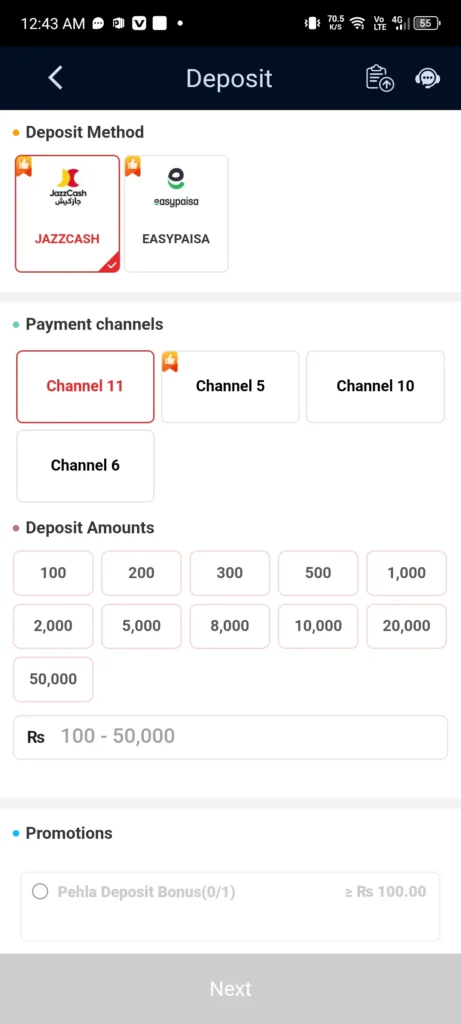The image size is (461, 1024).
Task: Open deposit records clipboard icon
Action: (x=379, y=78)
